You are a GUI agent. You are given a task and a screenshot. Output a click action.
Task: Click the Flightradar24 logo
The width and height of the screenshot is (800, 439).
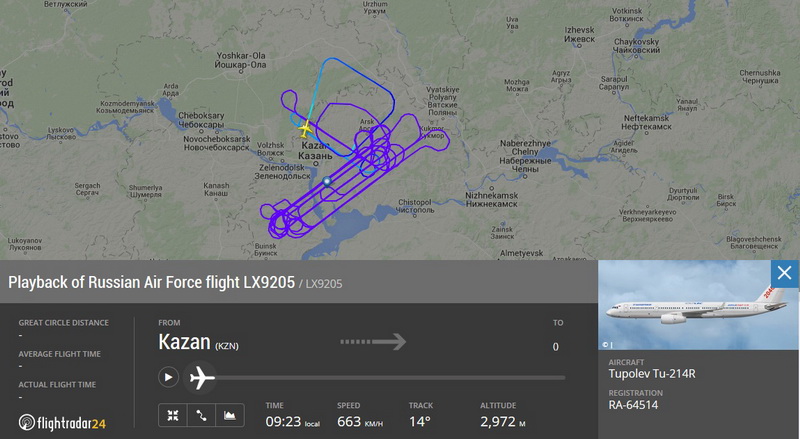point(62,423)
